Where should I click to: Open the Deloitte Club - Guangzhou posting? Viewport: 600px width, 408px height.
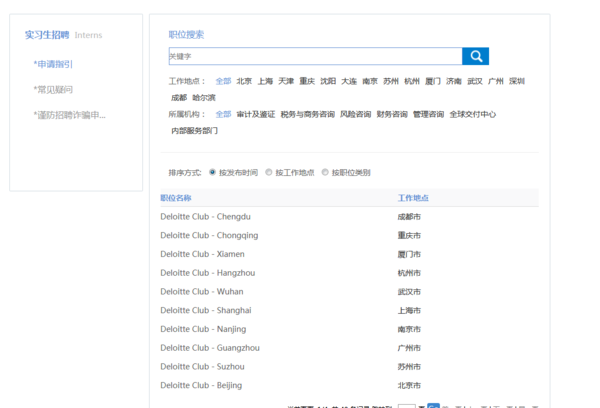[x=210, y=348]
